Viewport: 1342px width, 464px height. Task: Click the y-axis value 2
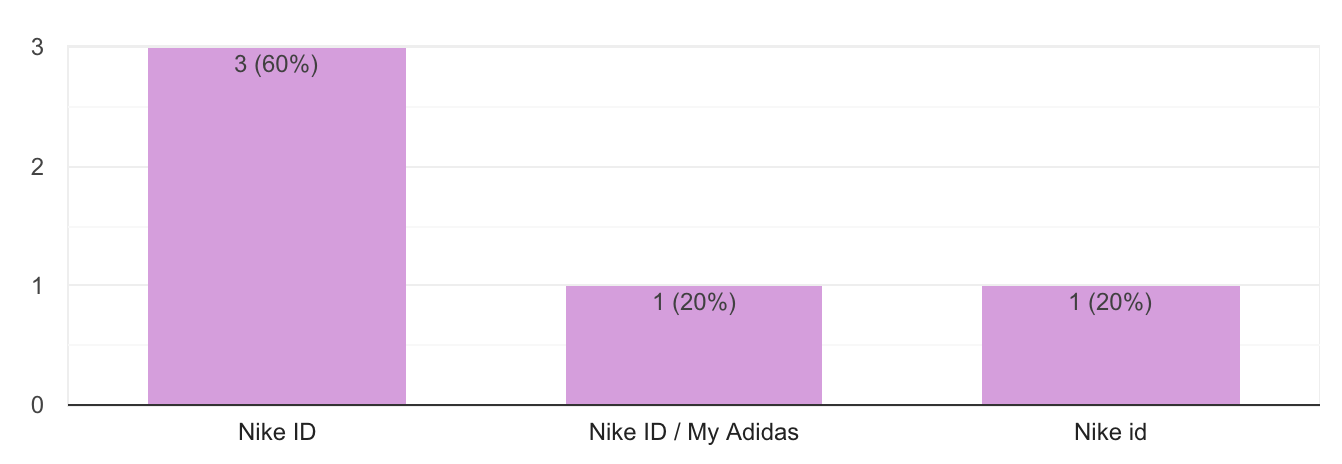tap(36, 166)
